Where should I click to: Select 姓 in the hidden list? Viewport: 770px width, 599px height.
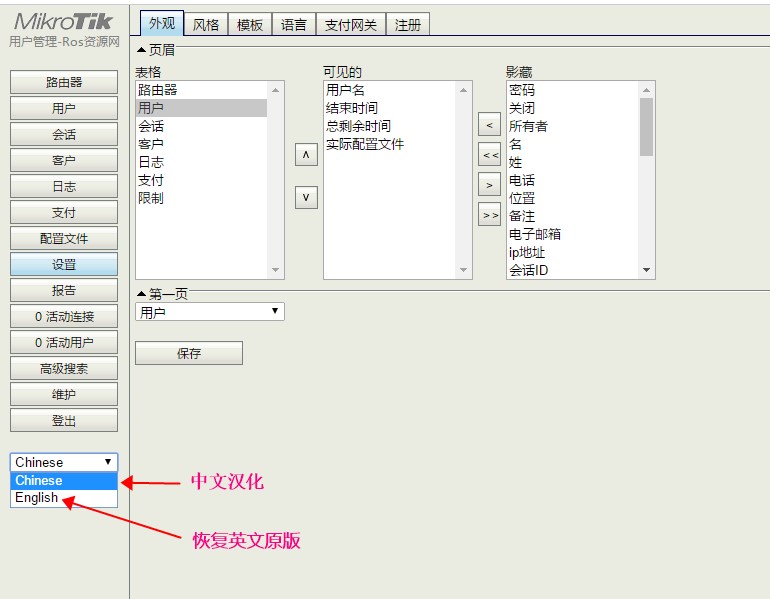pos(573,162)
